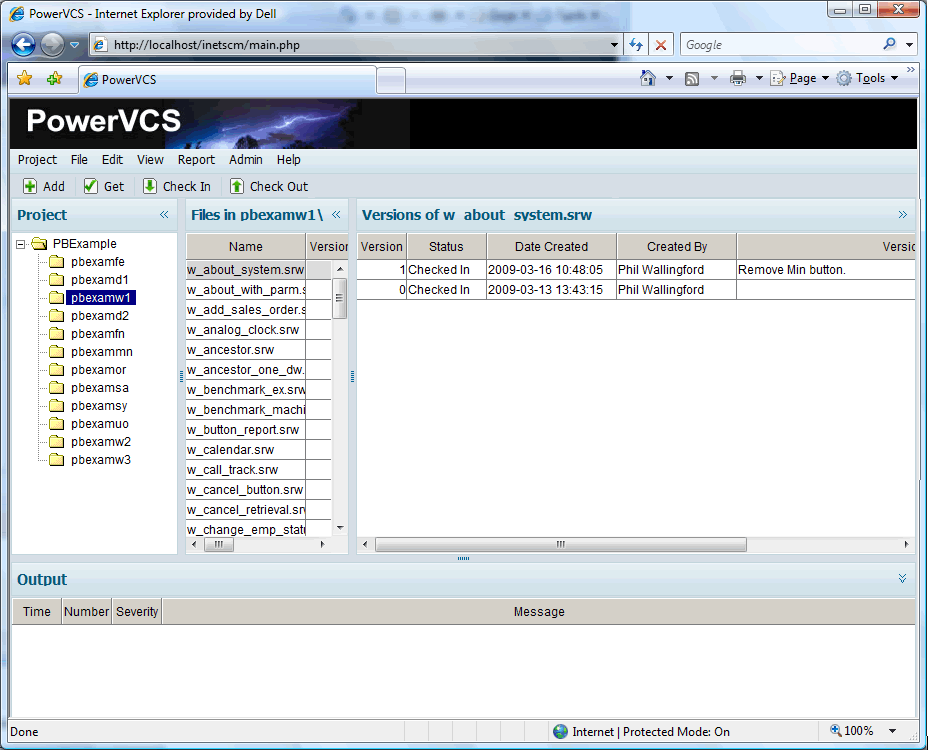This screenshot has height=750, width=928.
Task: Open the search provider dropdown arrow
Action: [910, 44]
